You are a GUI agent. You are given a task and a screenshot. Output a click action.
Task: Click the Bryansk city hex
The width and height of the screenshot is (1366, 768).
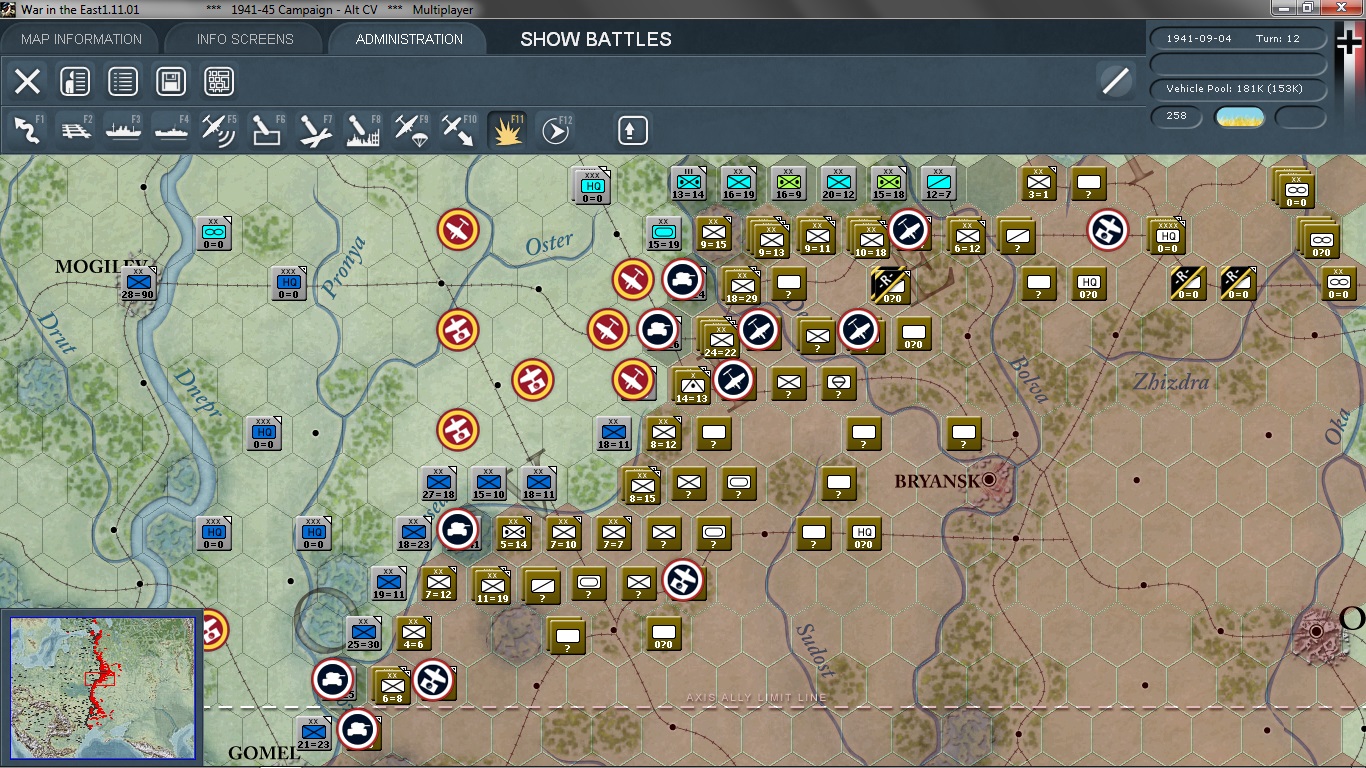pyautogui.click(x=990, y=480)
